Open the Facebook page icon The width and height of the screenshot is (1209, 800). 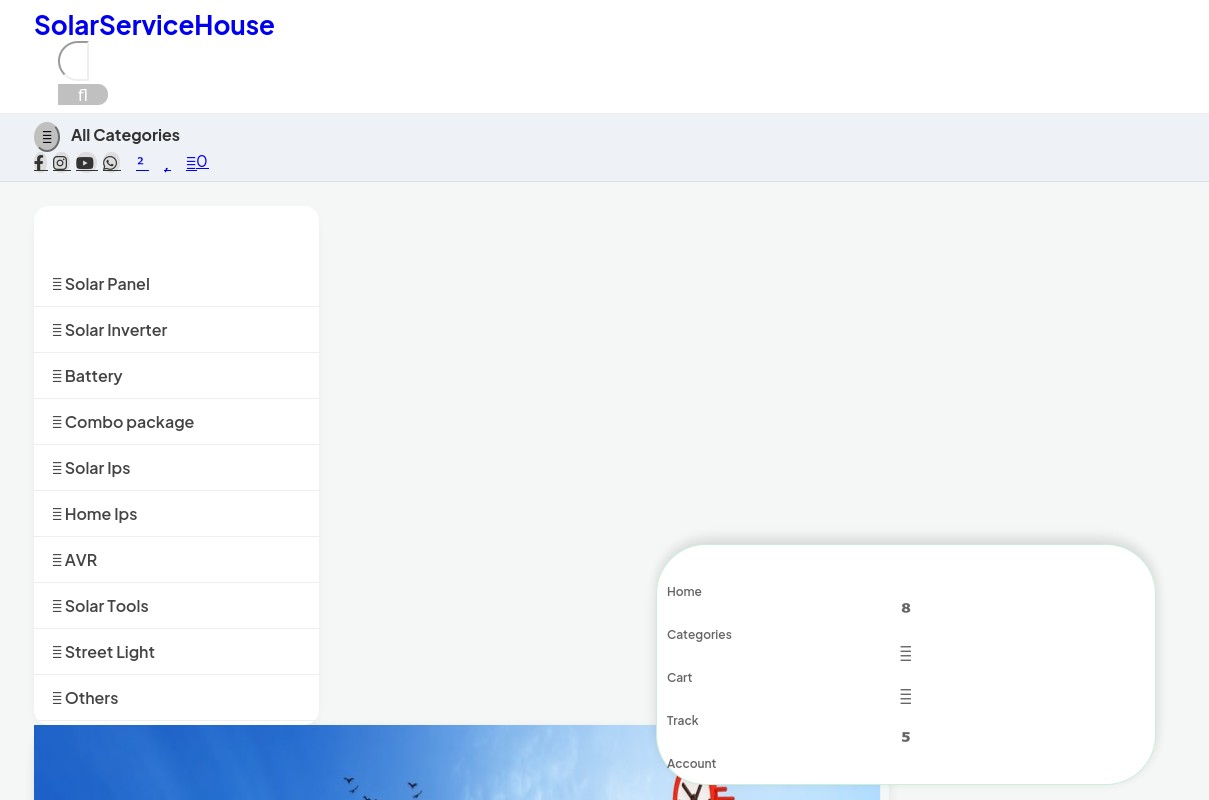pyautogui.click(x=40, y=162)
